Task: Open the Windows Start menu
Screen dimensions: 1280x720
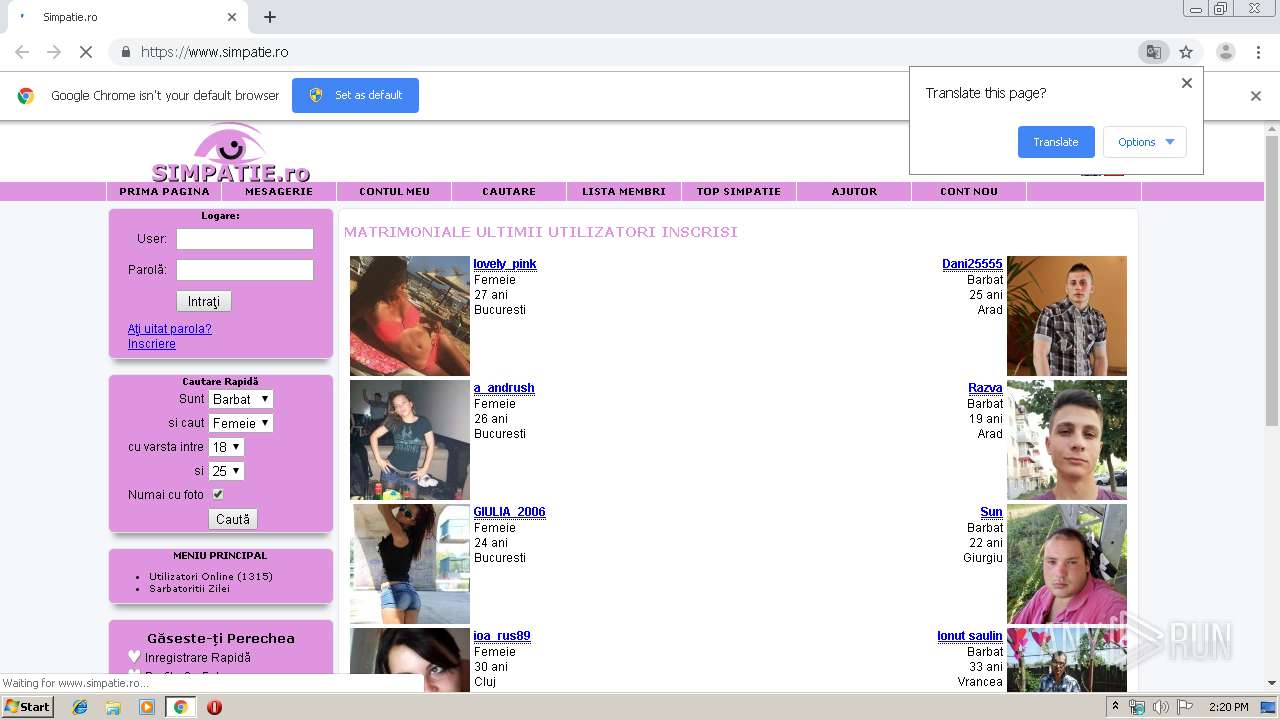Action: [27, 707]
